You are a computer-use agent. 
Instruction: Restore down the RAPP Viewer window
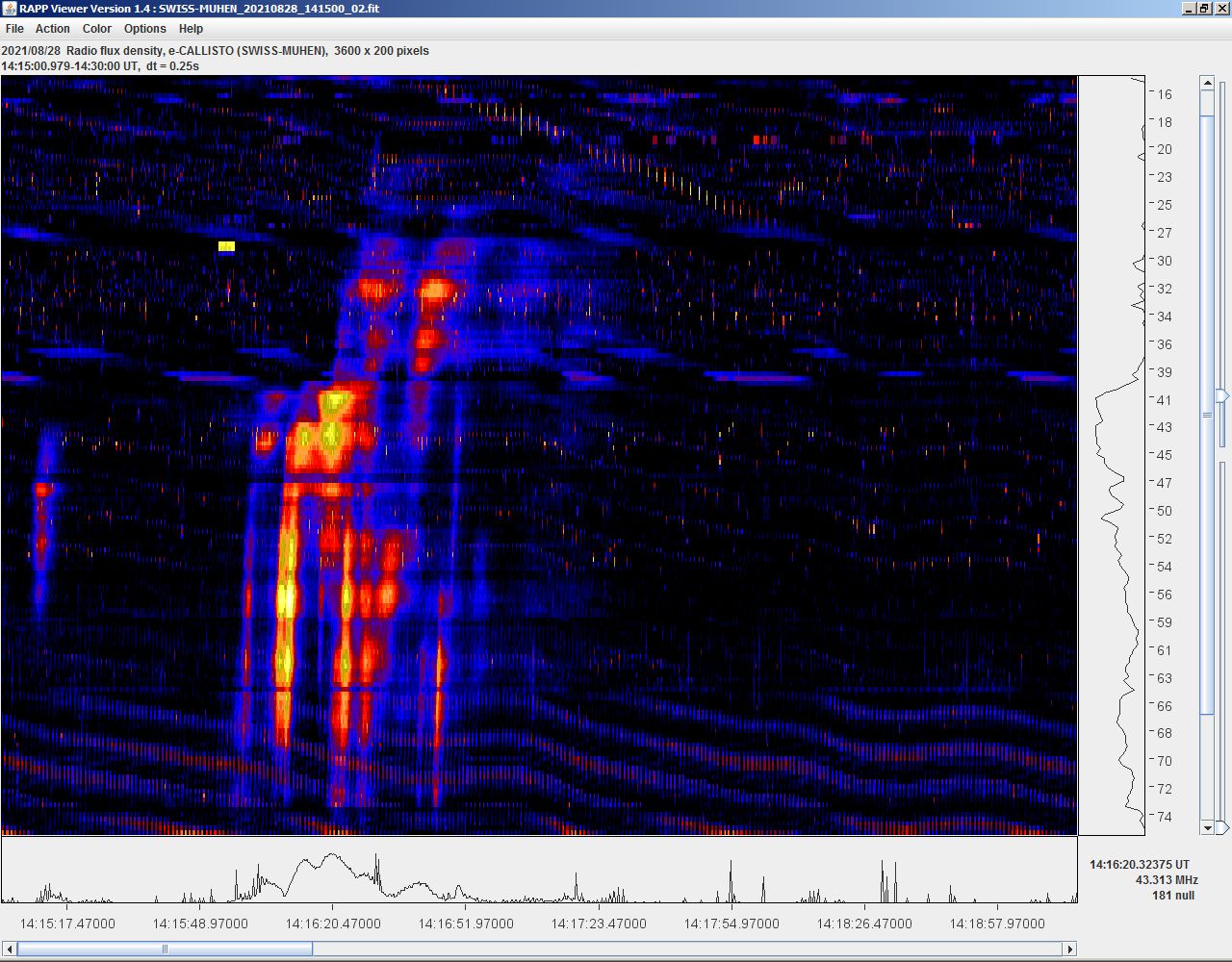tap(1204, 9)
